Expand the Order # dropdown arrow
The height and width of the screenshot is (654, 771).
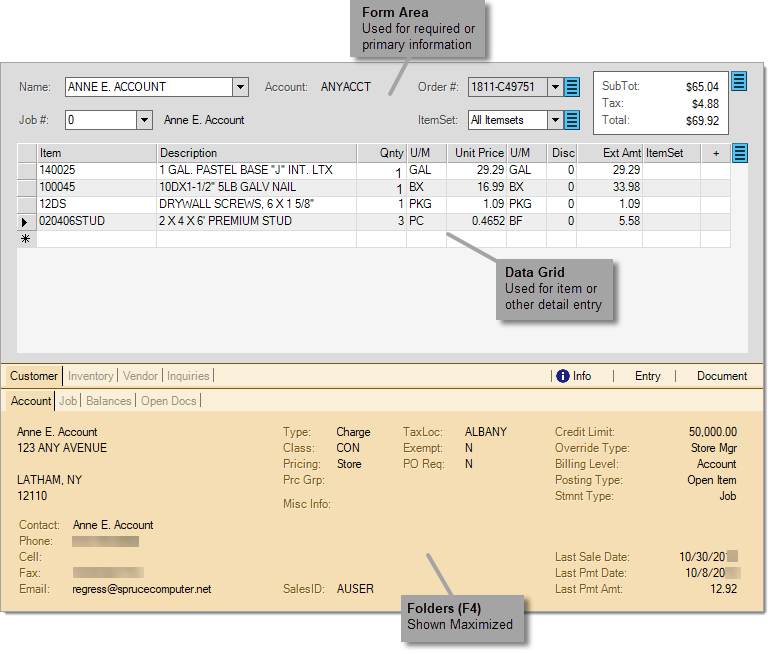[x=555, y=87]
